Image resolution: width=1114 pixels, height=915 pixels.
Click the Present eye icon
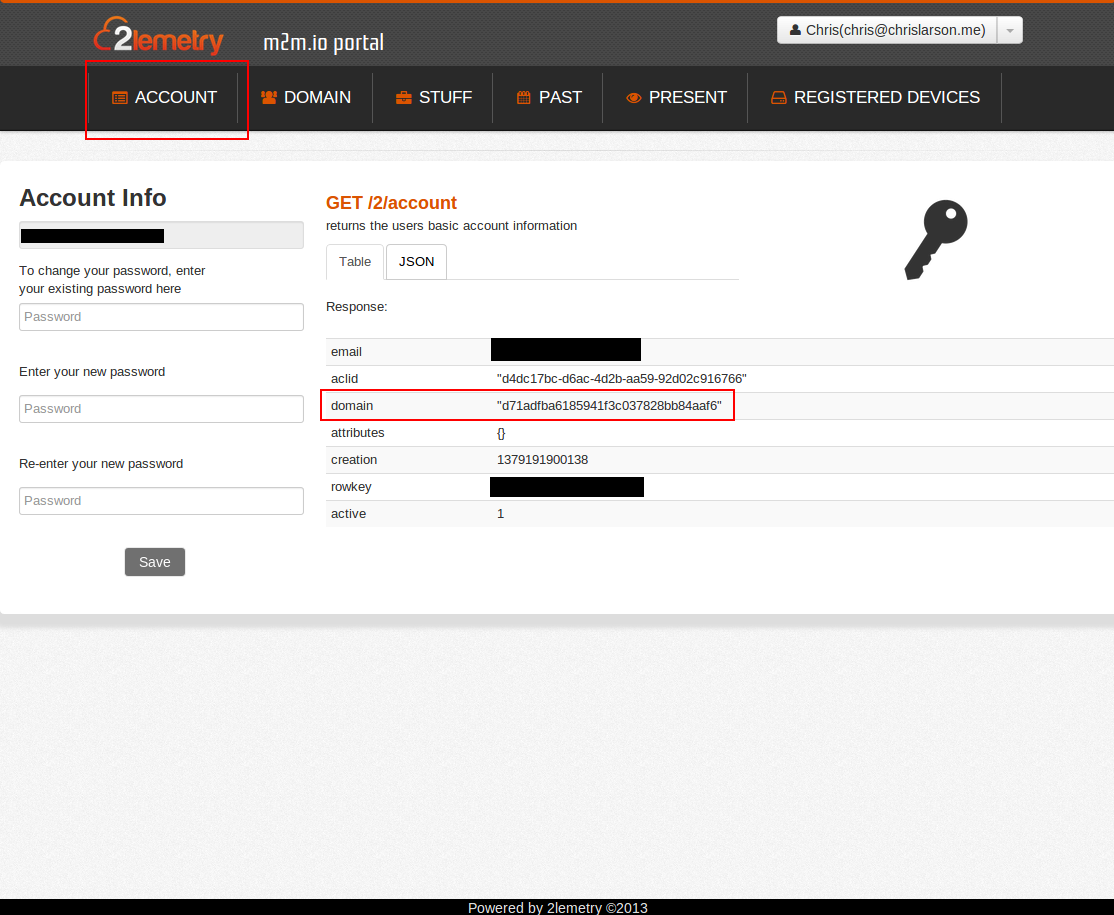click(x=634, y=98)
